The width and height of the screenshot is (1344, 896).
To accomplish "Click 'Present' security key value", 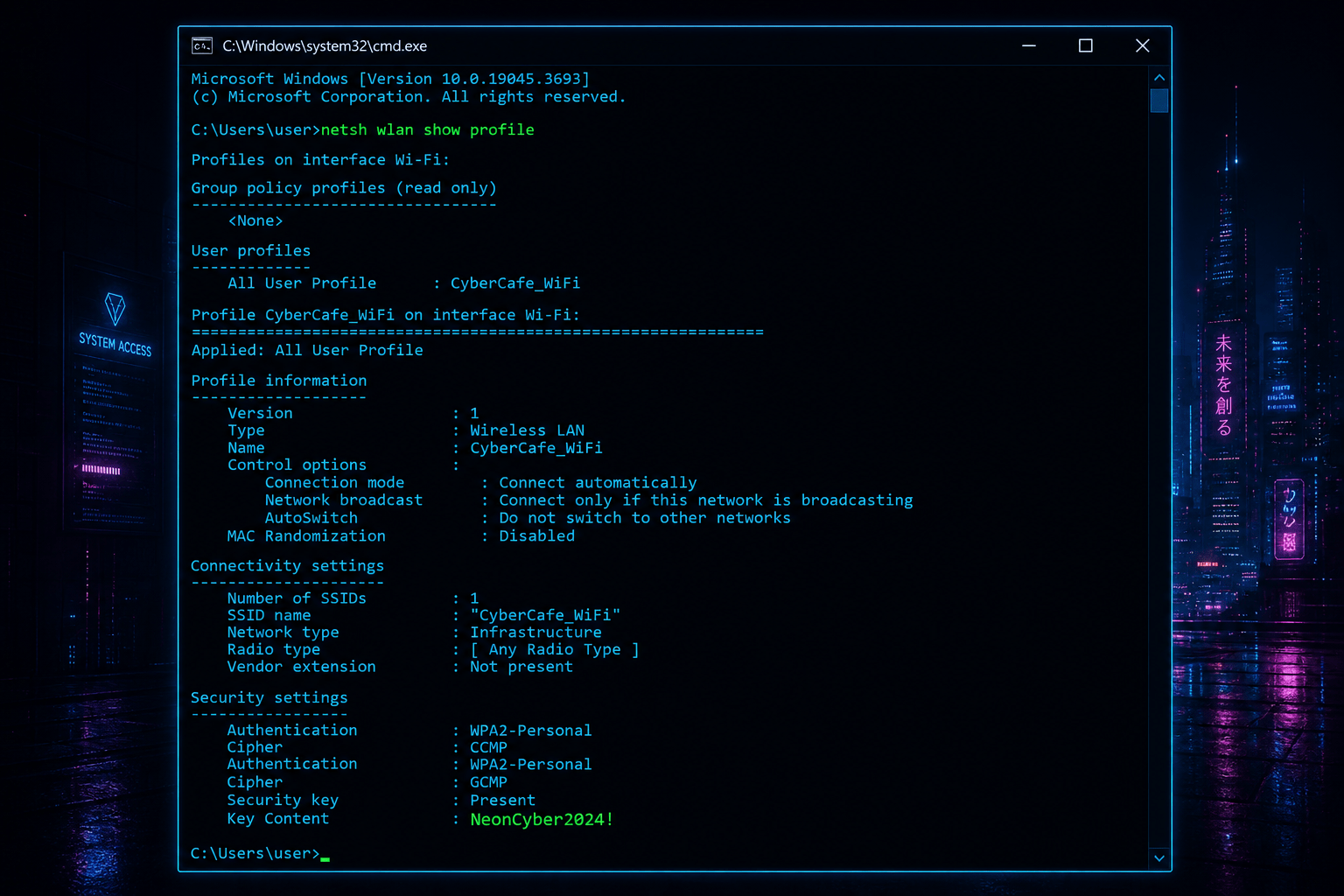I will point(502,800).
